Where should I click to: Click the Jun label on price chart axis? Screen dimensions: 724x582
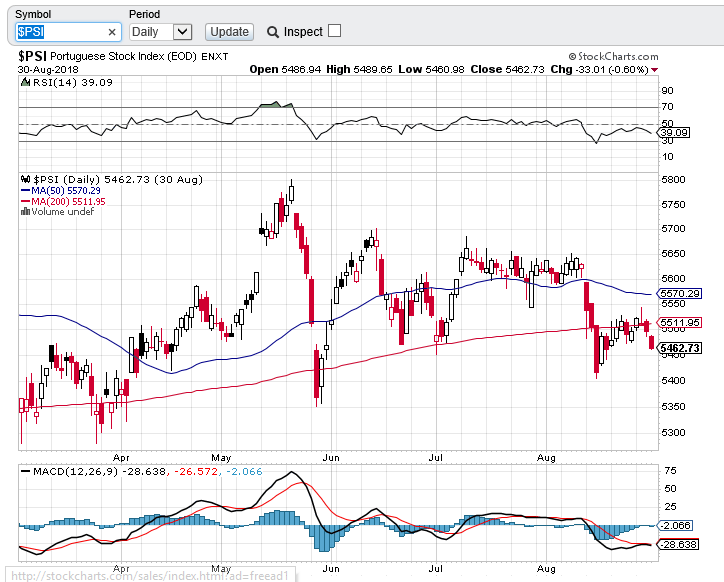(331, 458)
